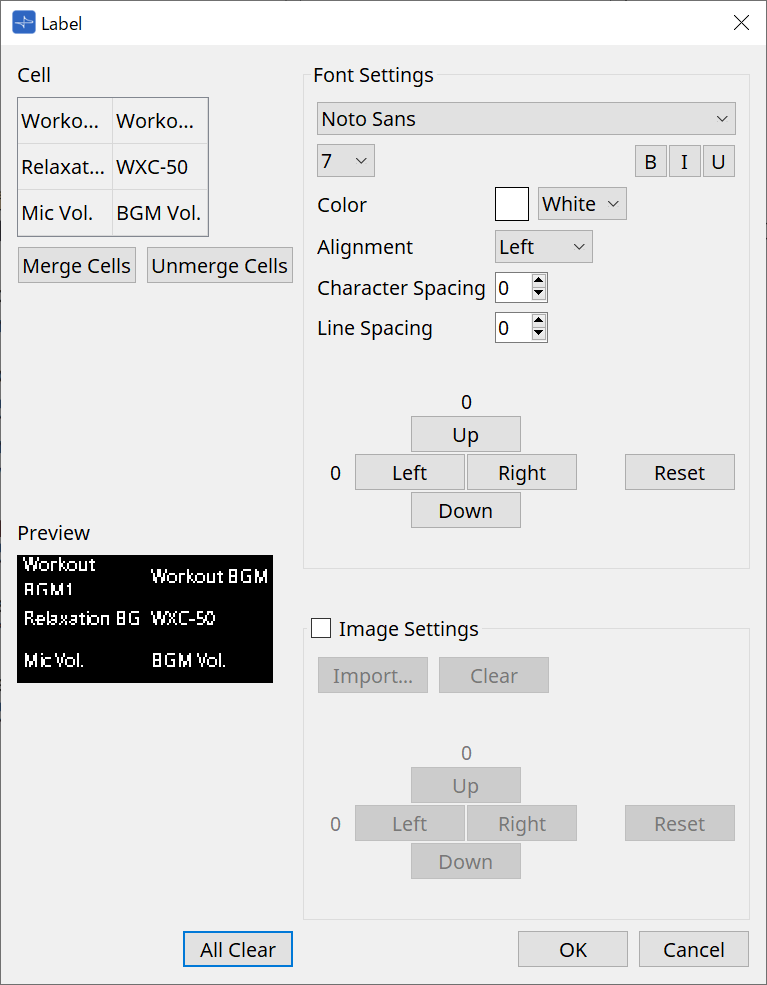Open the Noto Sans font dropdown
This screenshot has height=985, width=767.
526,118
